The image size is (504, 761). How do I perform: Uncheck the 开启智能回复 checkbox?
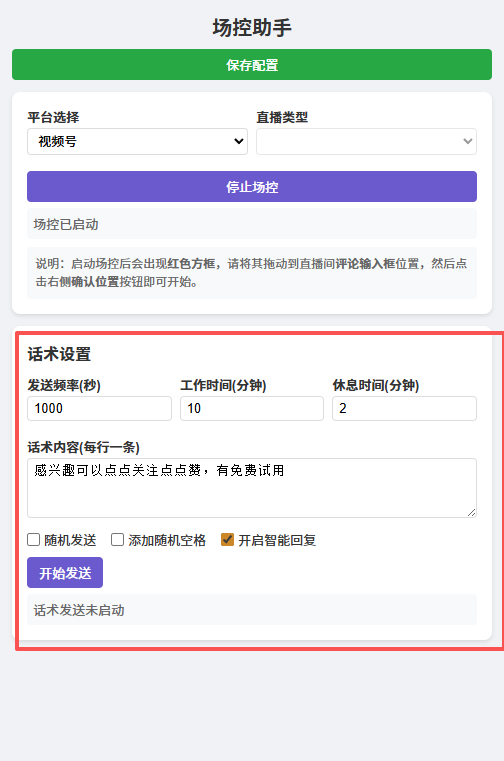pos(227,540)
